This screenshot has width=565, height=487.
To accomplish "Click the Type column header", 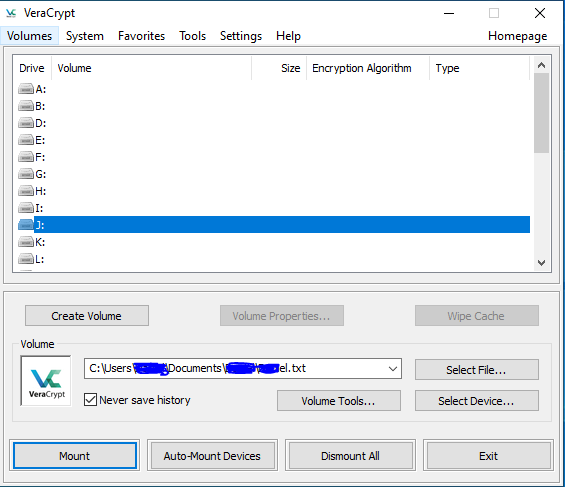I will tap(479, 68).
